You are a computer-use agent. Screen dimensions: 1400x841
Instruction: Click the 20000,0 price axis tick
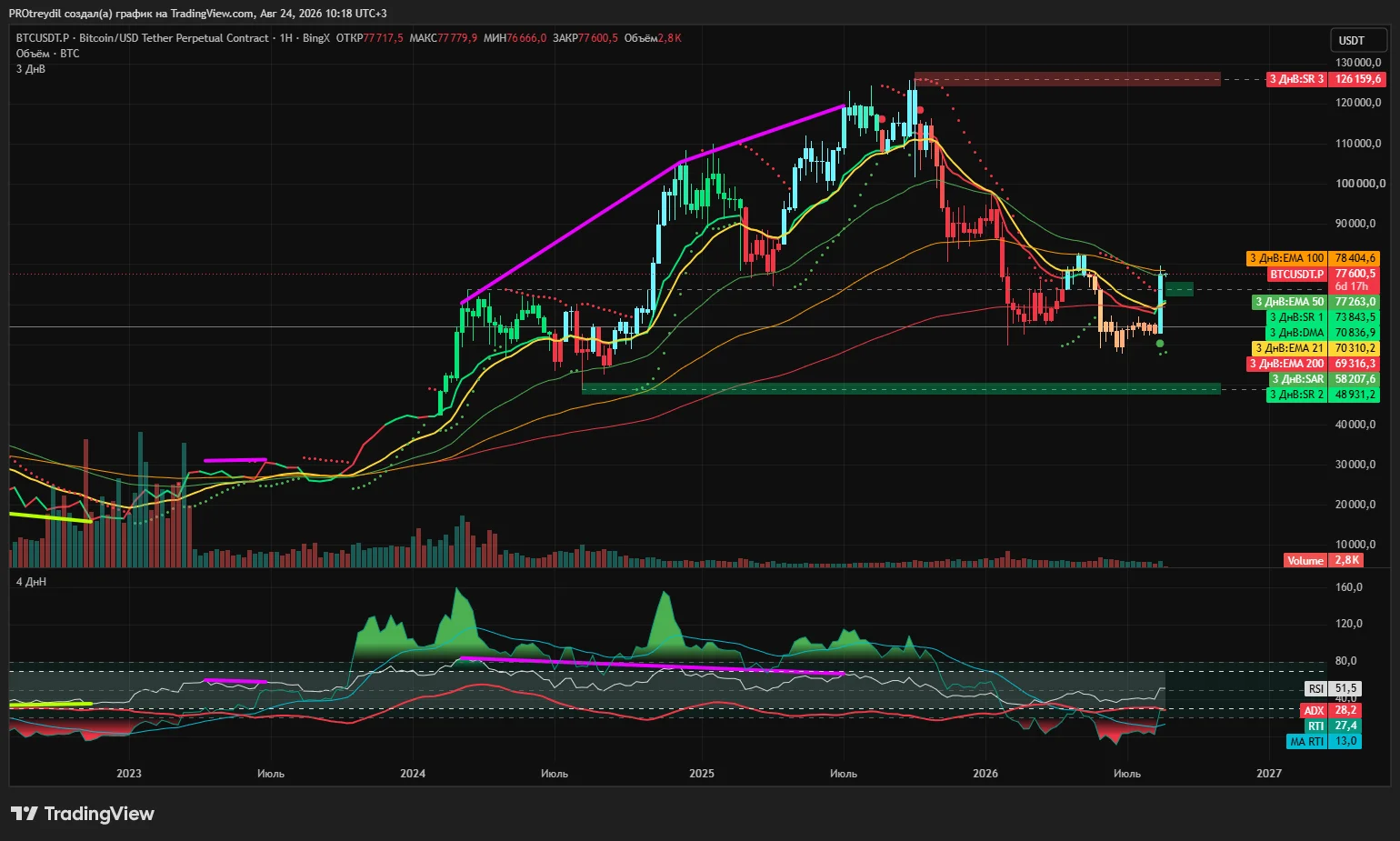pyautogui.click(x=1355, y=505)
